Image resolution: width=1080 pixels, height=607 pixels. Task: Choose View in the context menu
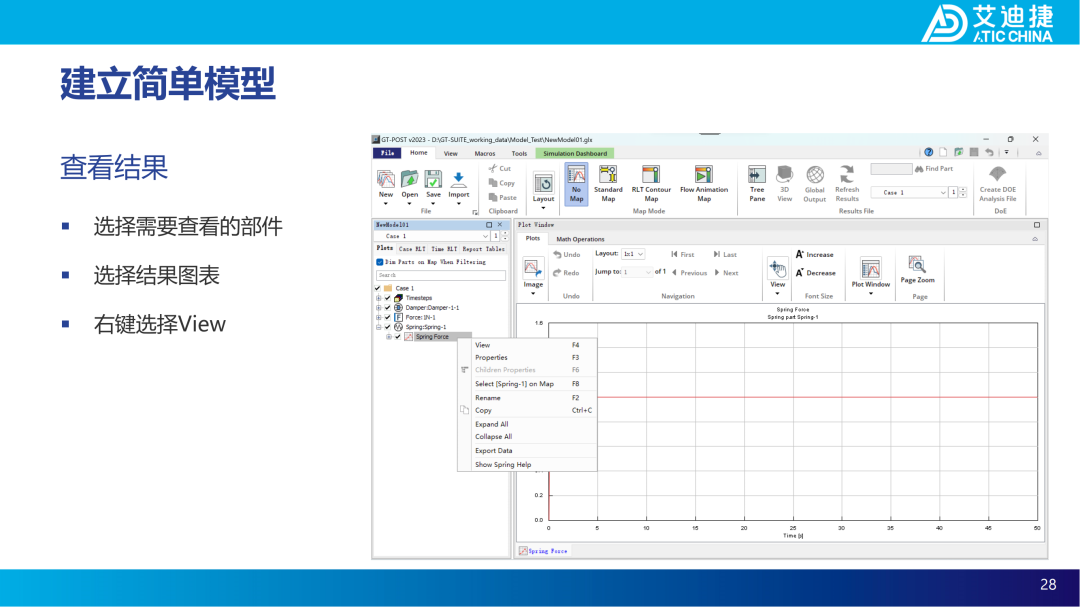528,345
